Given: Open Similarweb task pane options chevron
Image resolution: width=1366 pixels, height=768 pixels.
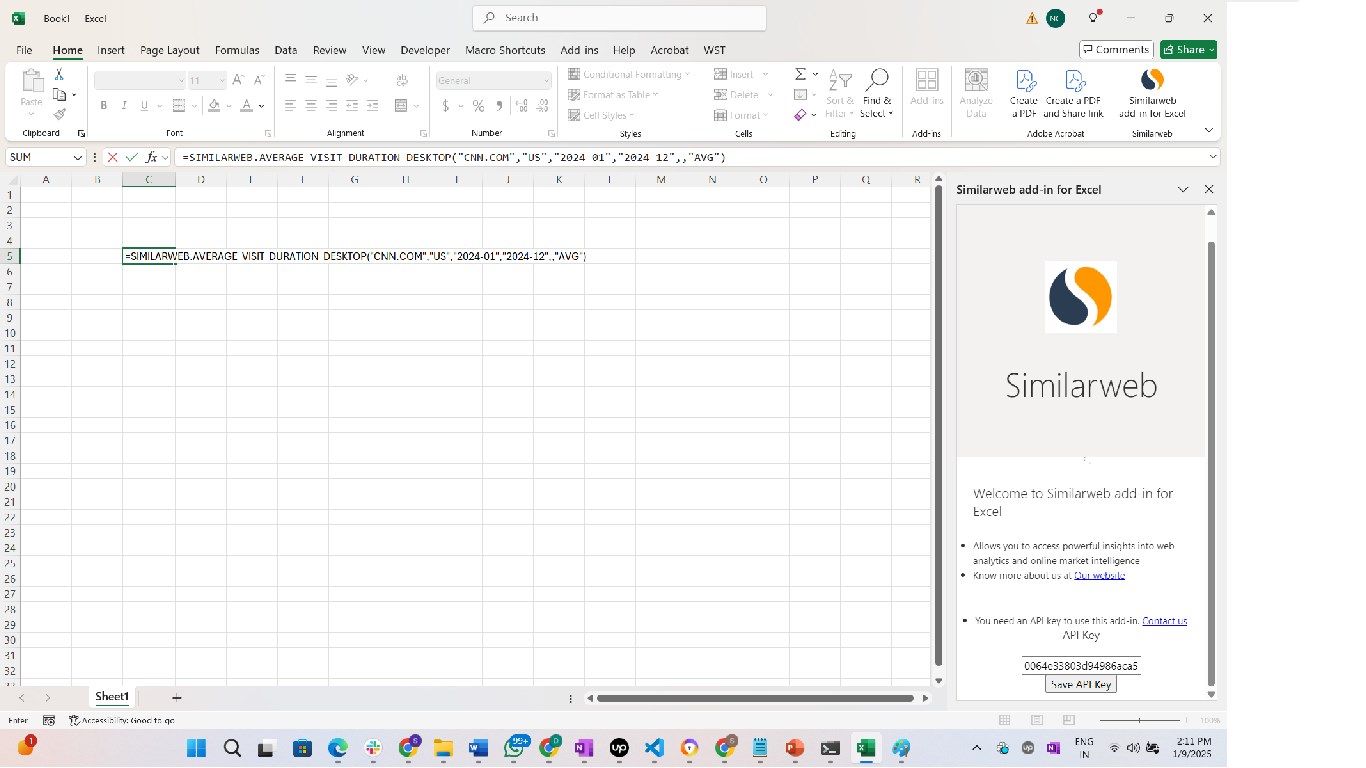Looking at the screenshot, I should (x=1183, y=189).
